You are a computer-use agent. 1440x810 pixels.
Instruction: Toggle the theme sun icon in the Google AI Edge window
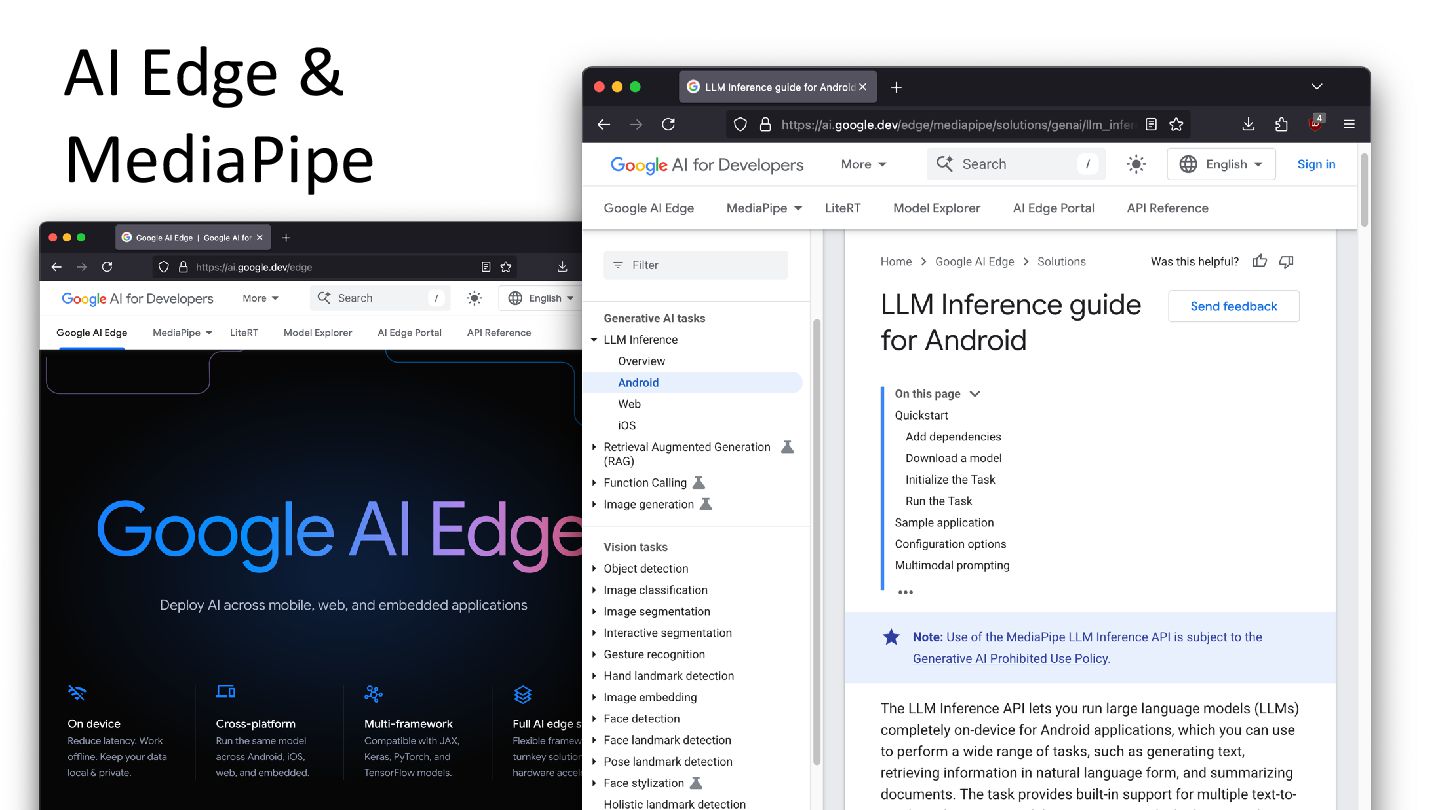coord(474,298)
